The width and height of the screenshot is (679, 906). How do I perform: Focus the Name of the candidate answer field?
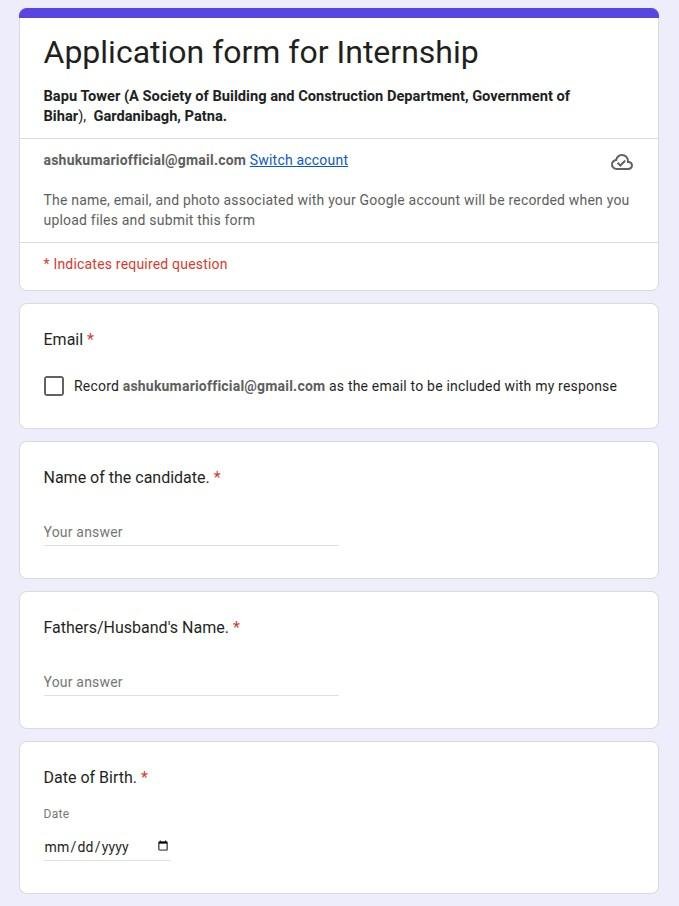191,532
